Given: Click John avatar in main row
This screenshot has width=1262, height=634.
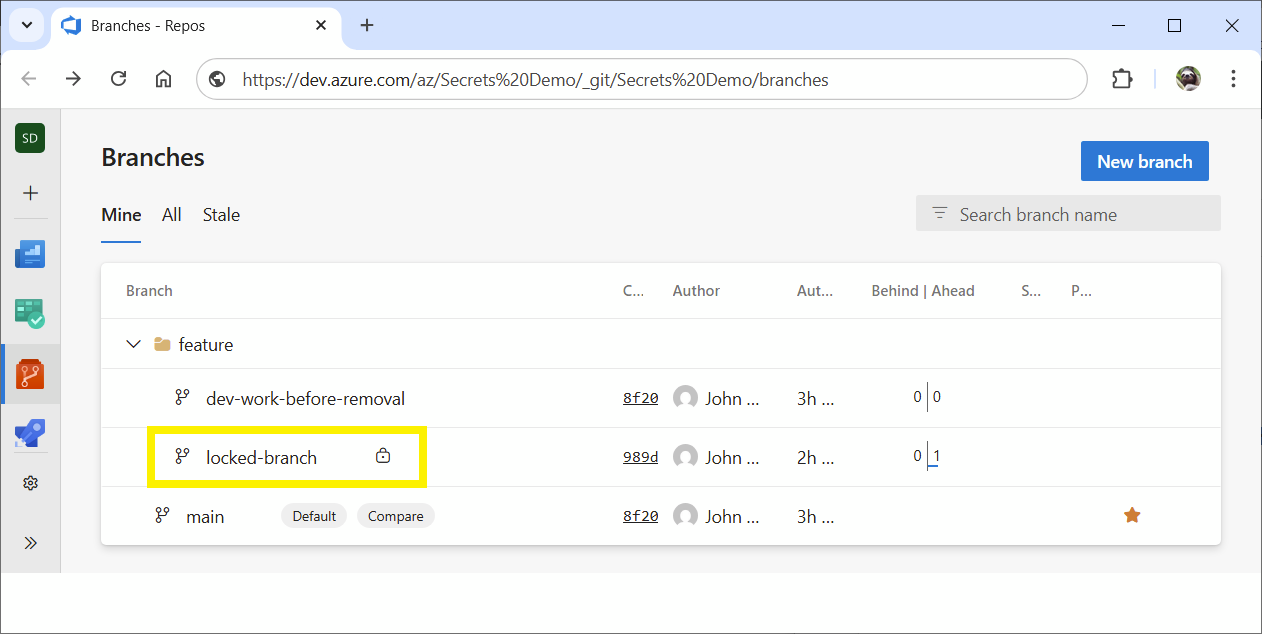Looking at the screenshot, I should [x=685, y=516].
